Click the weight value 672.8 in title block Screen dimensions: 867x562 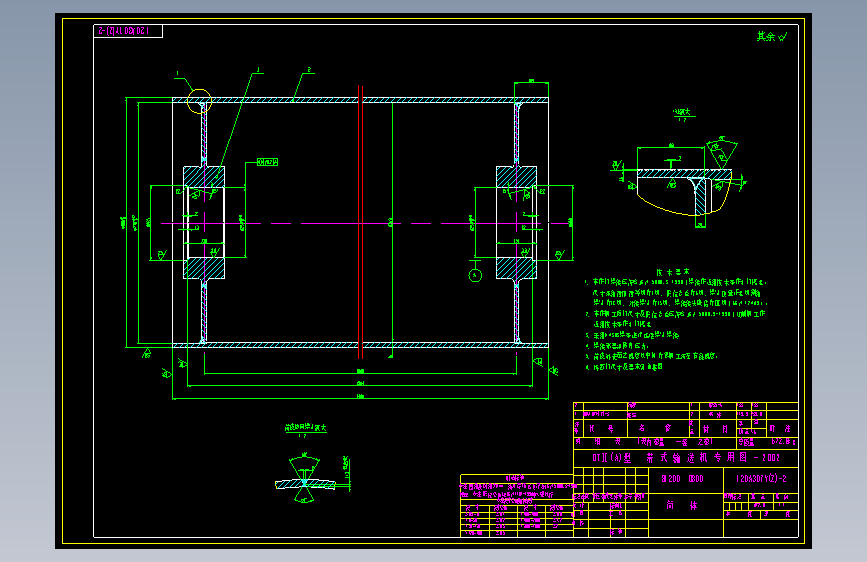(783, 442)
